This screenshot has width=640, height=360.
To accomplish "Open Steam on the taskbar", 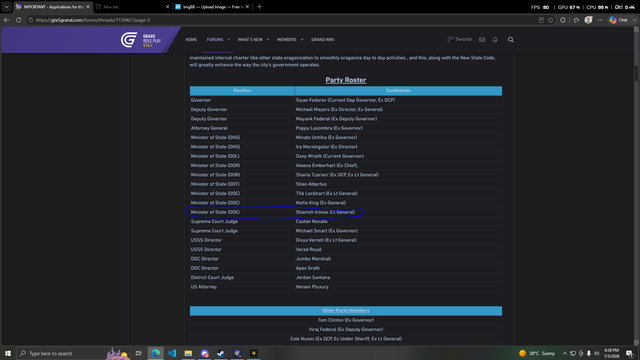I will (x=221, y=353).
